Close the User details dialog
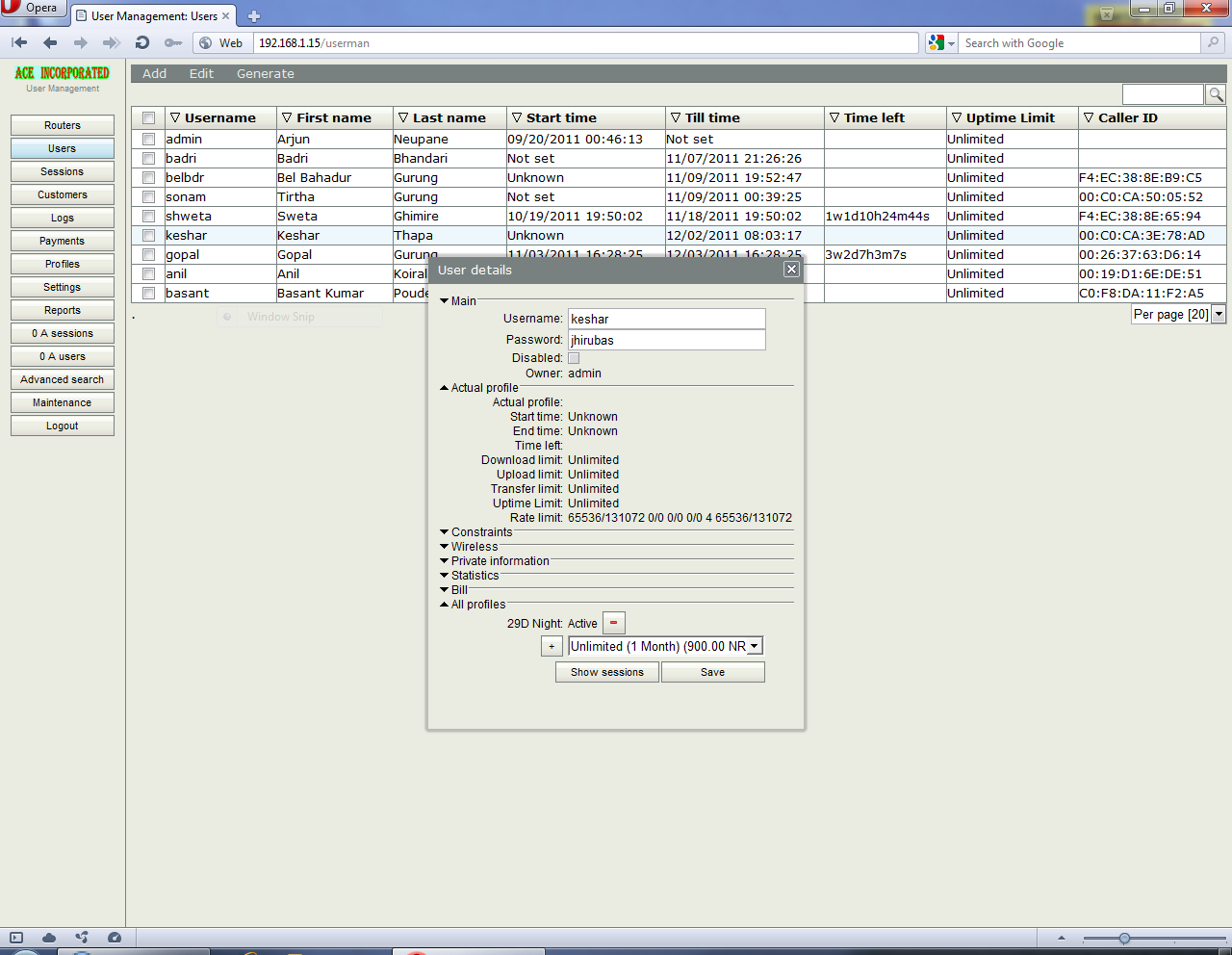This screenshot has width=1232, height=955. click(791, 270)
